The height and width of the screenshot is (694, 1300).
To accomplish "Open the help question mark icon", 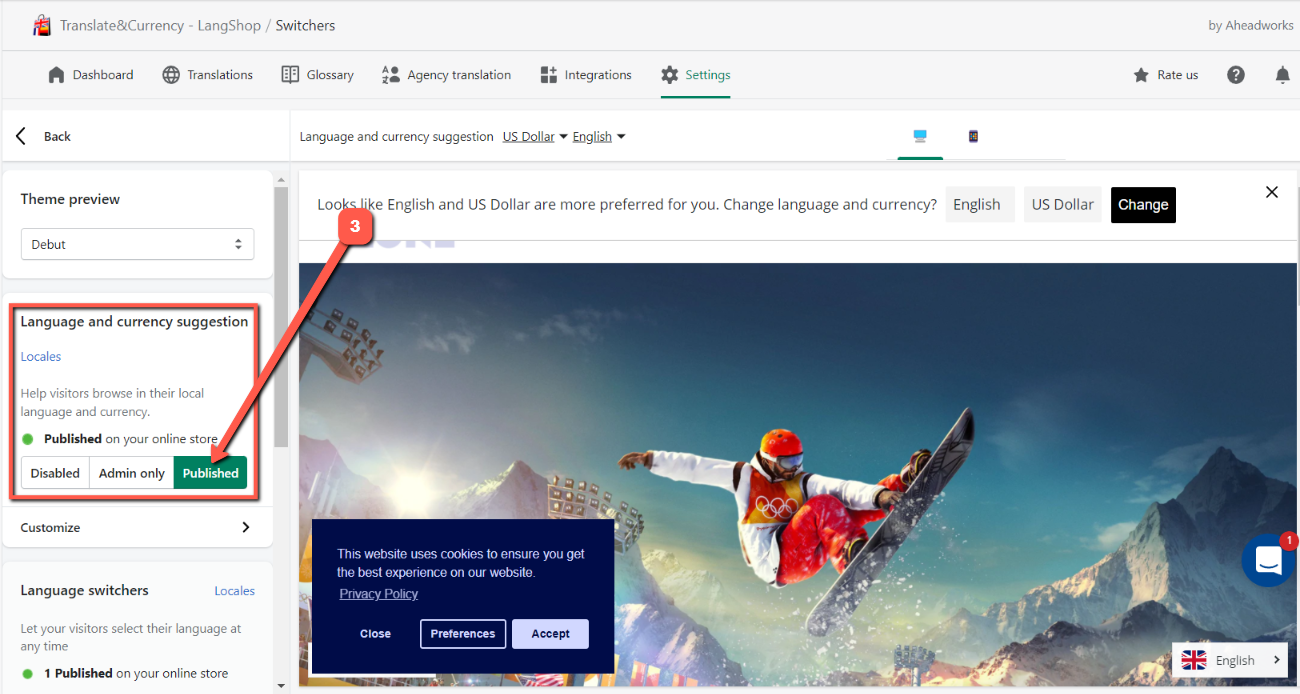I will pyautogui.click(x=1236, y=75).
